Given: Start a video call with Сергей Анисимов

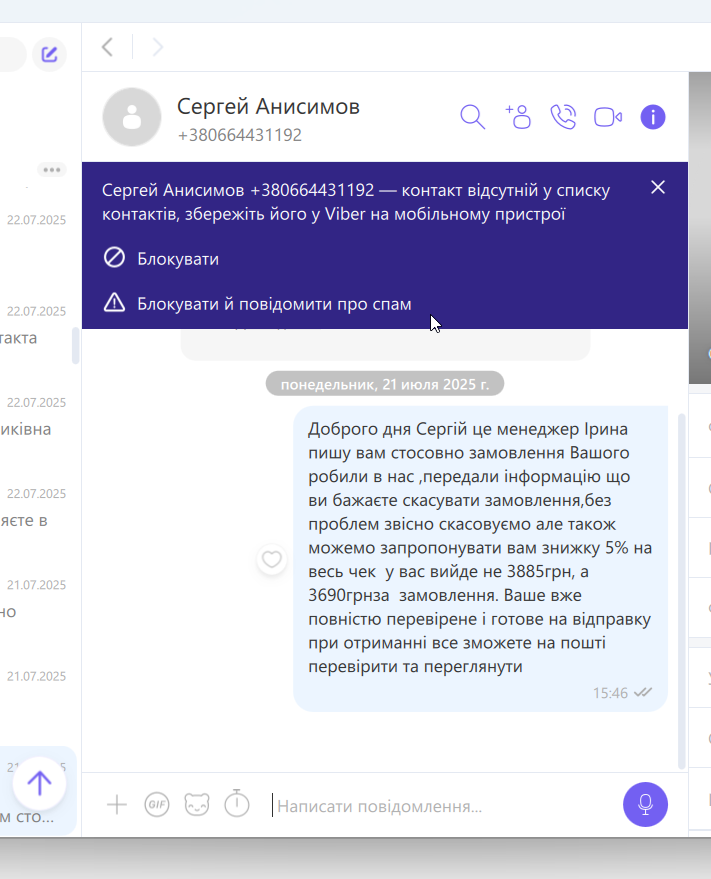Looking at the screenshot, I should tap(608, 117).
